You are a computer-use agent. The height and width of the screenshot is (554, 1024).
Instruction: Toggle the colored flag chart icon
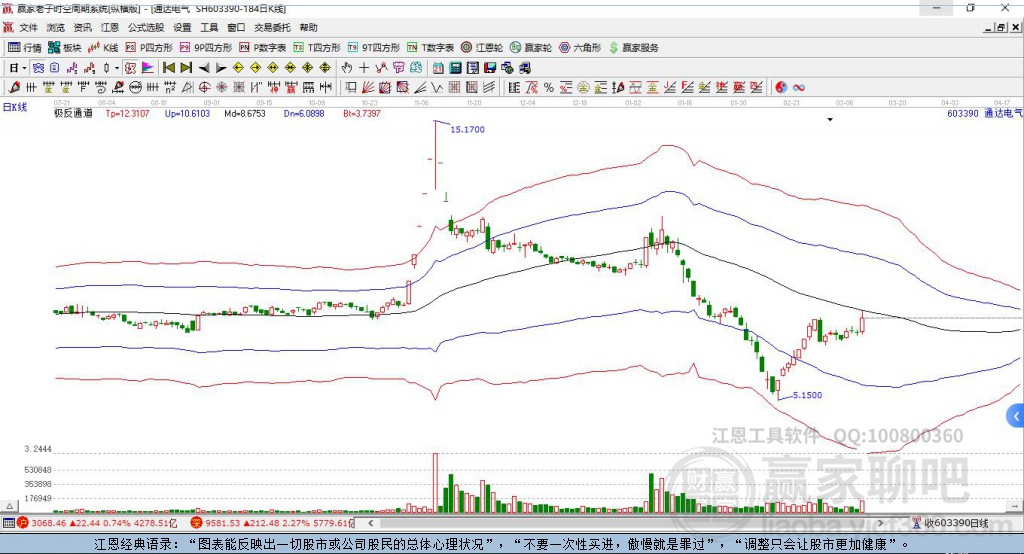[x=148, y=68]
